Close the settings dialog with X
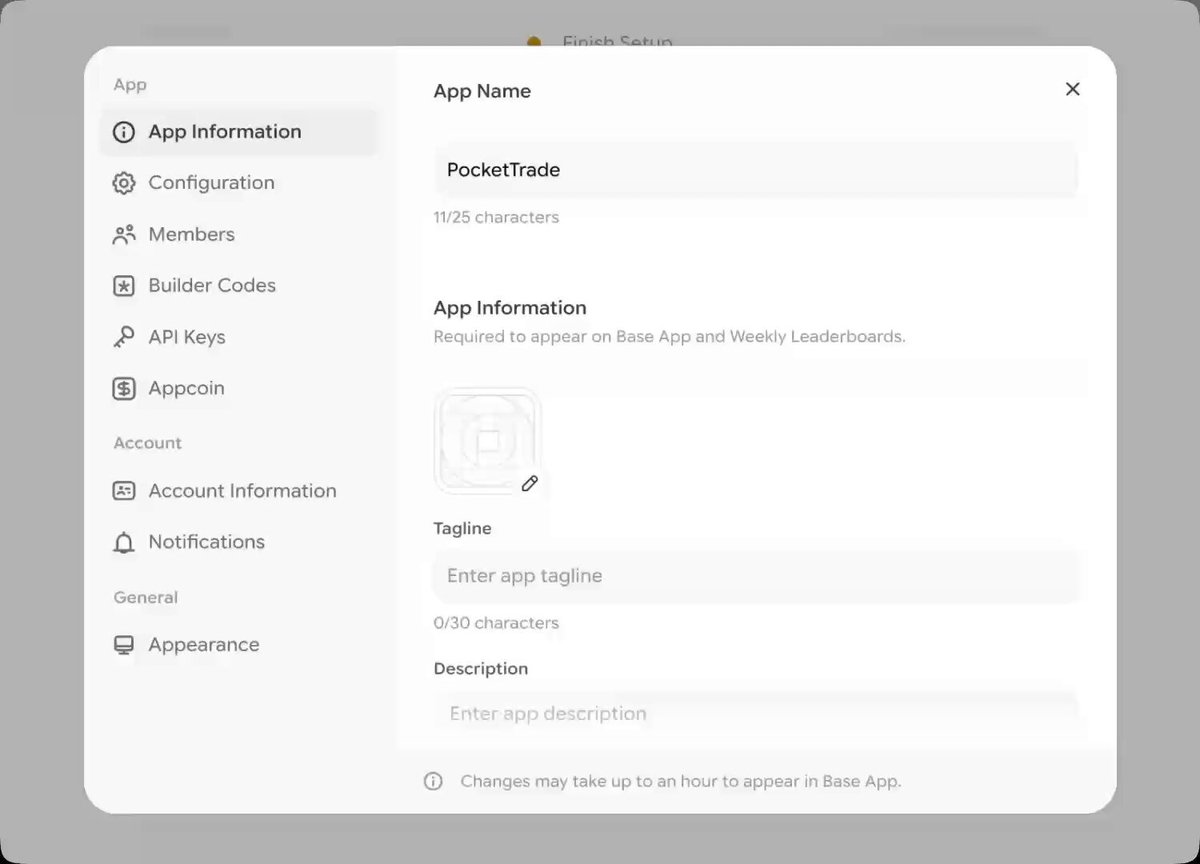Screen dimensions: 1200x864 pyautogui.click(x=1073, y=89)
